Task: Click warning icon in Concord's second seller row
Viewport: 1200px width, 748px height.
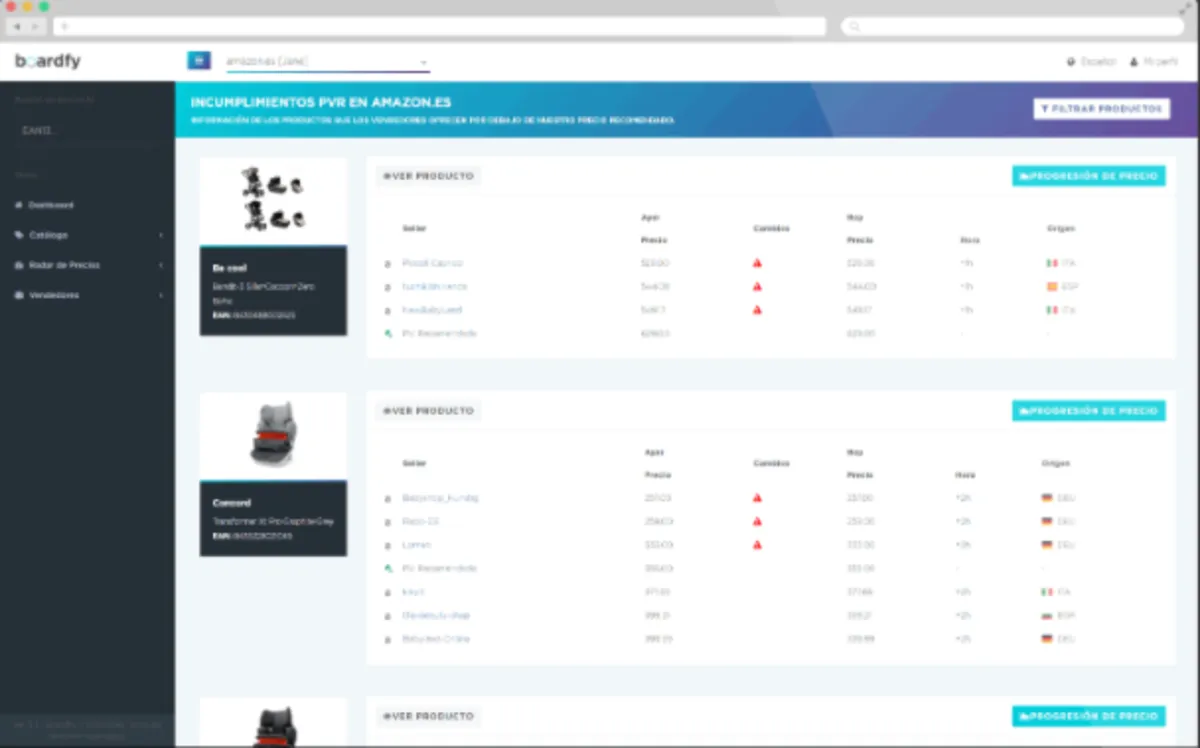Action: [757, 522]
